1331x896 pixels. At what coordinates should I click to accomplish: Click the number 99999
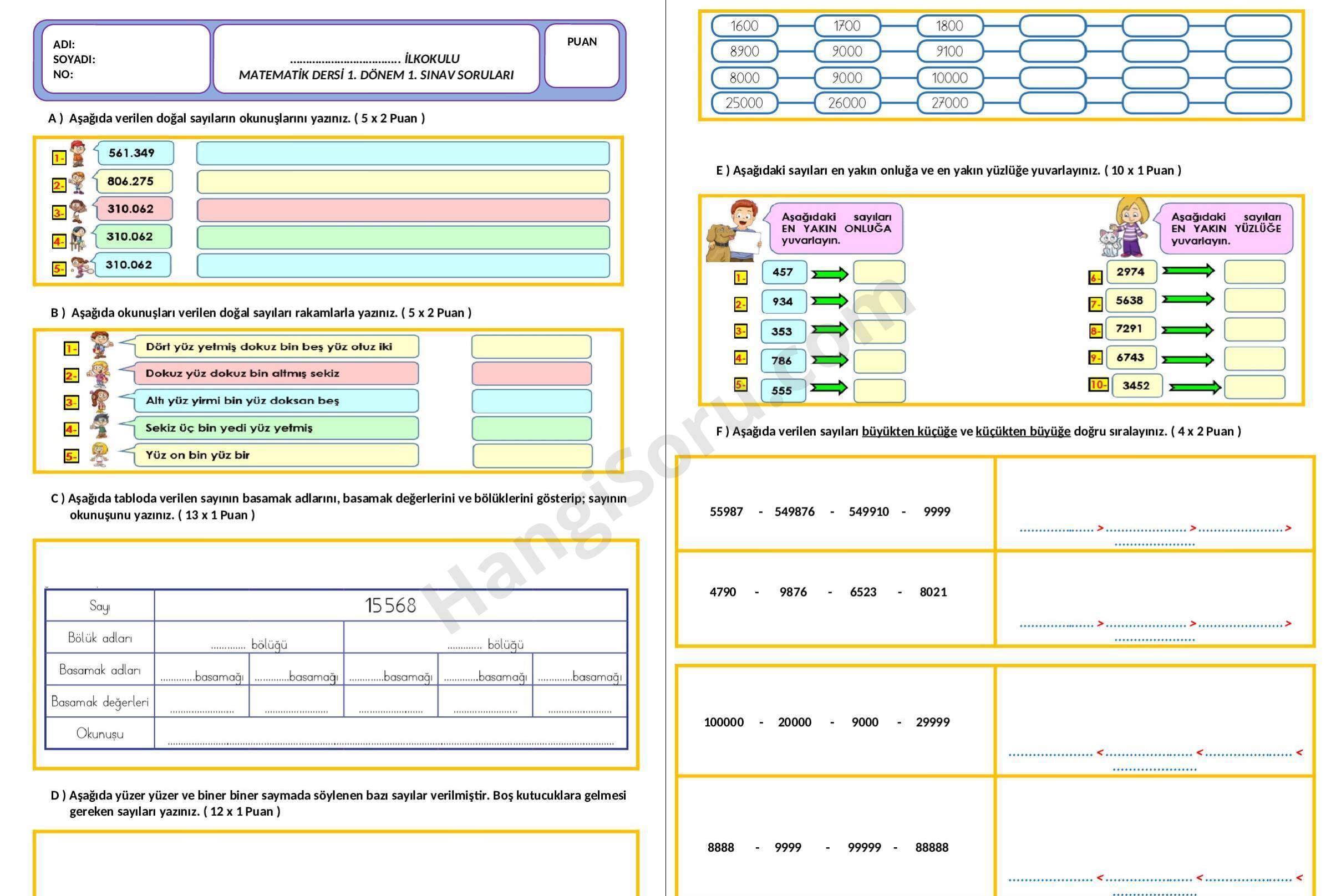pyautogui.click(x=864, y=847)
